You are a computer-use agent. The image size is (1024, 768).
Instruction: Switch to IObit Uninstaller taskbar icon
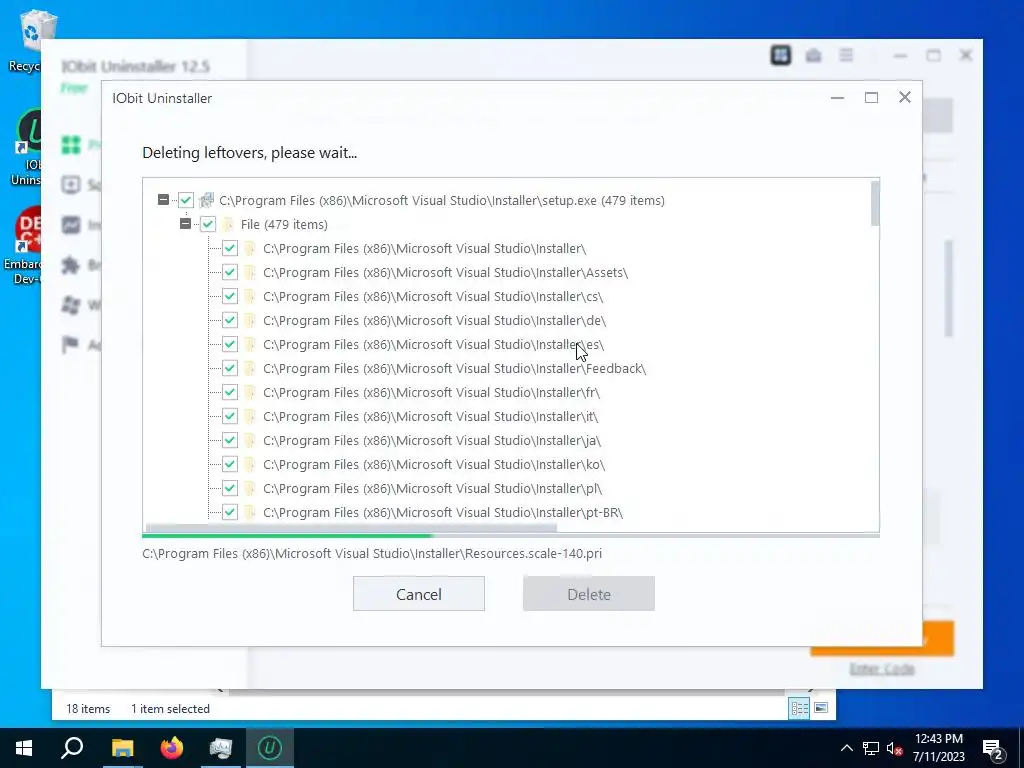pyautogui.click(x=270, y=748)
